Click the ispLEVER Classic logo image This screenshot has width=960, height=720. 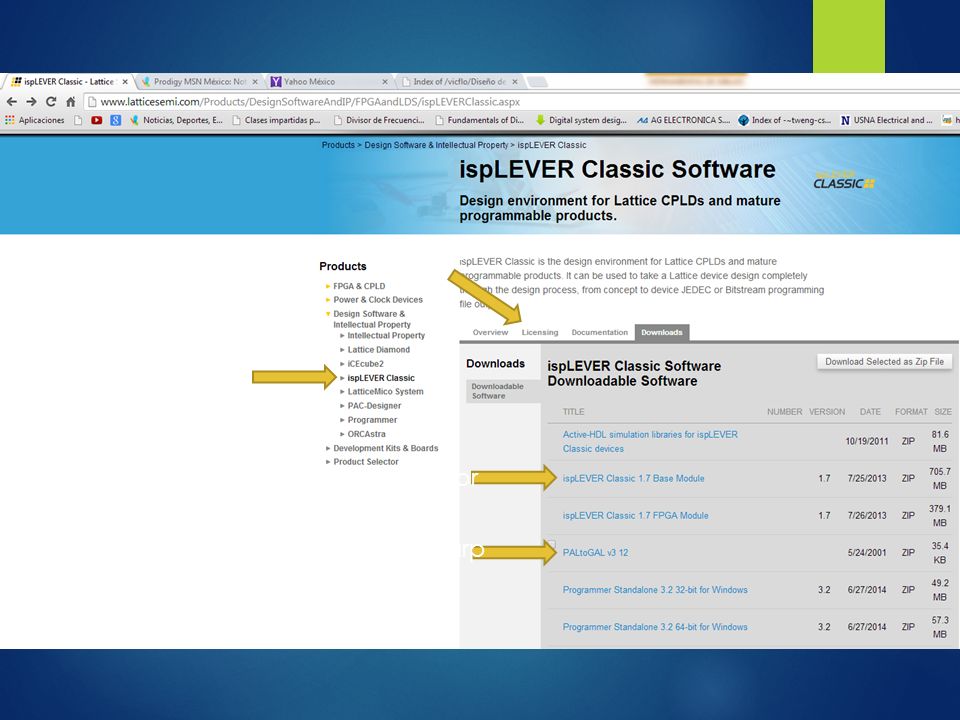(x=844, y=179)
